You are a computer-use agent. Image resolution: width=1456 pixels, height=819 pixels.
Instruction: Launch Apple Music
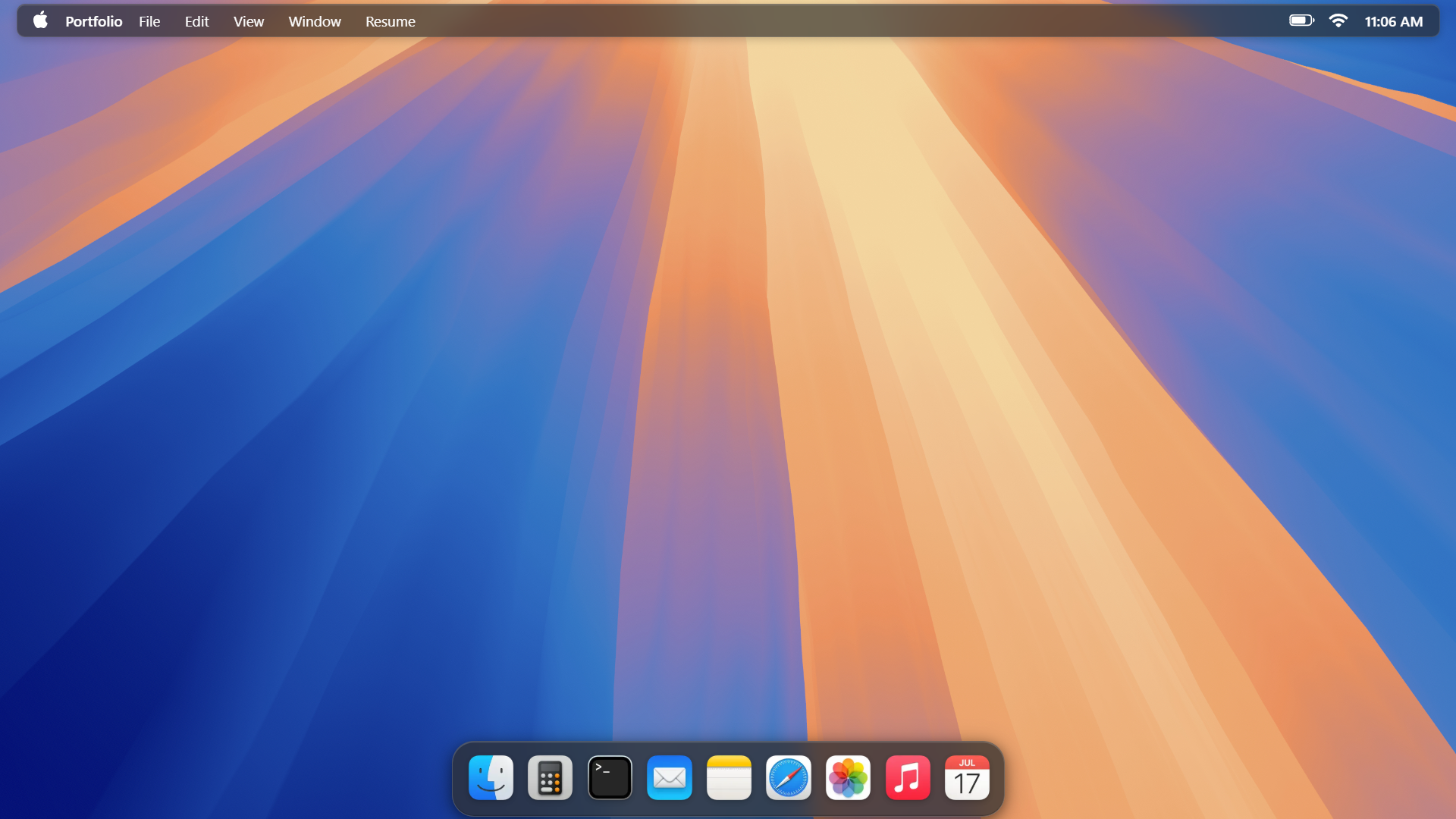[x=907, y=777]
